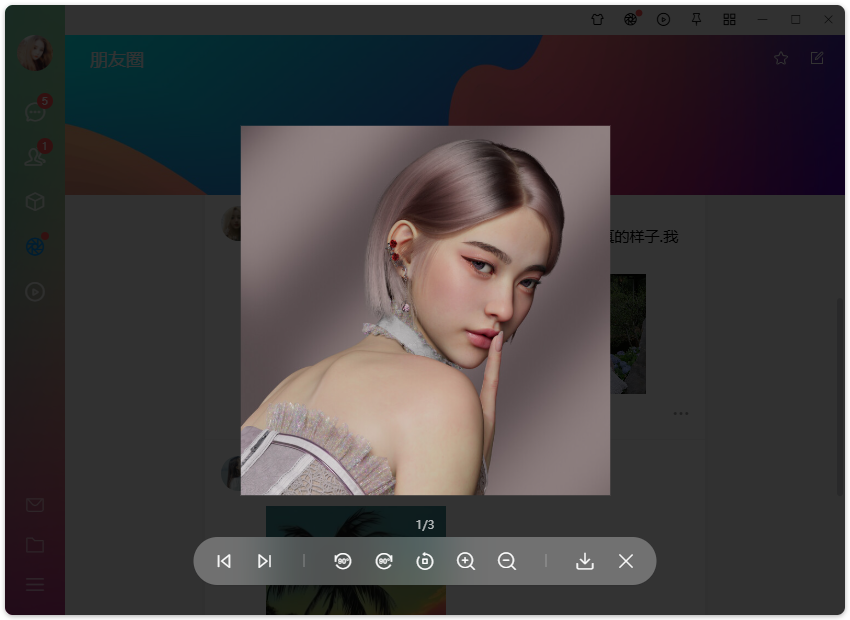Open the hamburger menu in sidebar
This screenshot has height=620, width=850.
point(35,584)
